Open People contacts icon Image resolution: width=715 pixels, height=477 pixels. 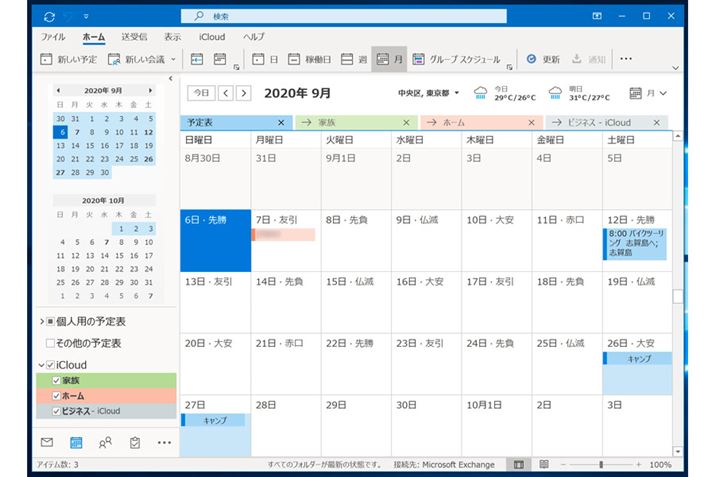(x=105, y=442)
